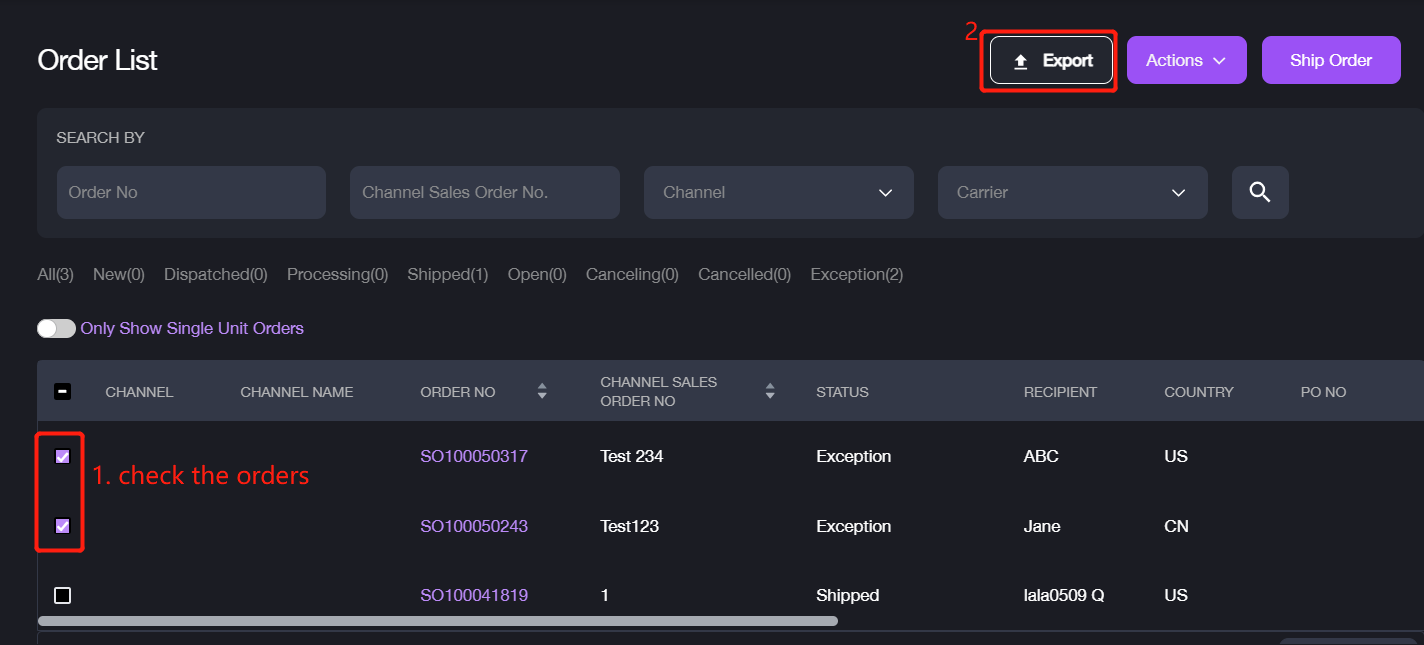1424x645 pixels.
Task: Focus the Channel Sales Order No. field
Action: 485,192
